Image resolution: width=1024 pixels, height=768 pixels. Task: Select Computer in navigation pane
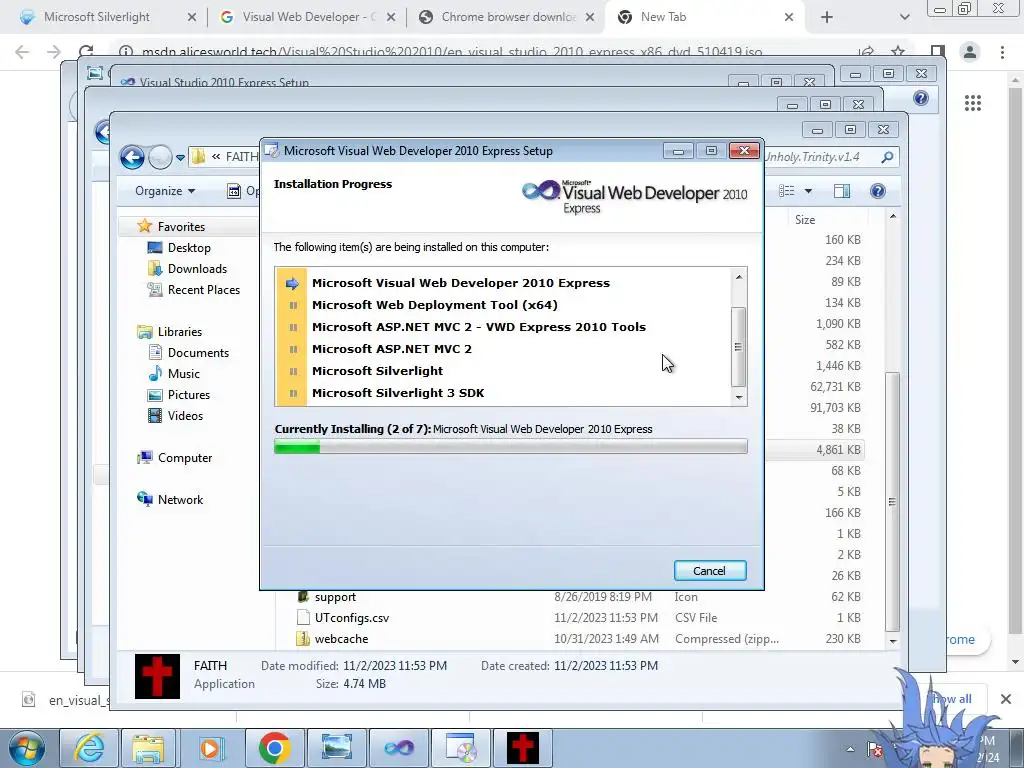(184, 458)
